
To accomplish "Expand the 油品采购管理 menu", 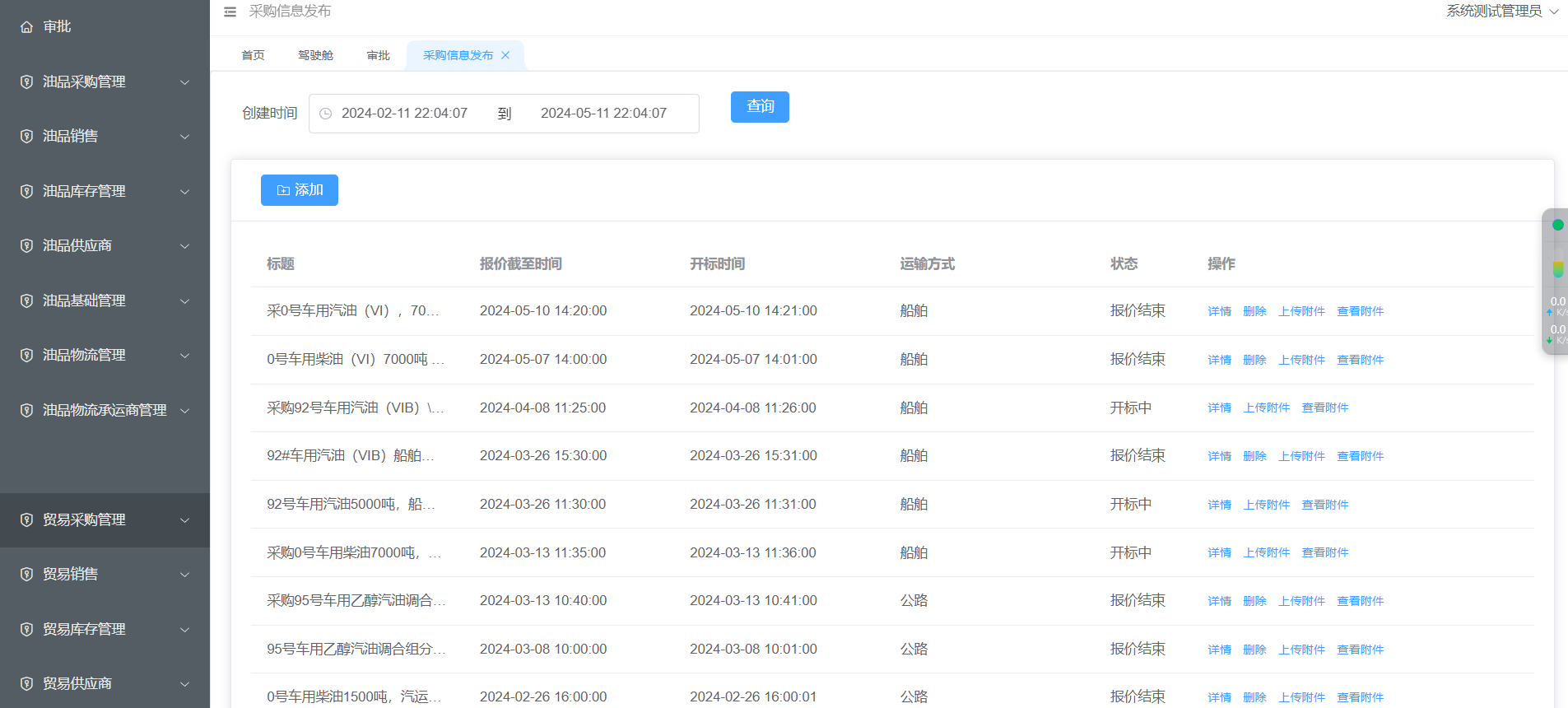I will 185,82.
